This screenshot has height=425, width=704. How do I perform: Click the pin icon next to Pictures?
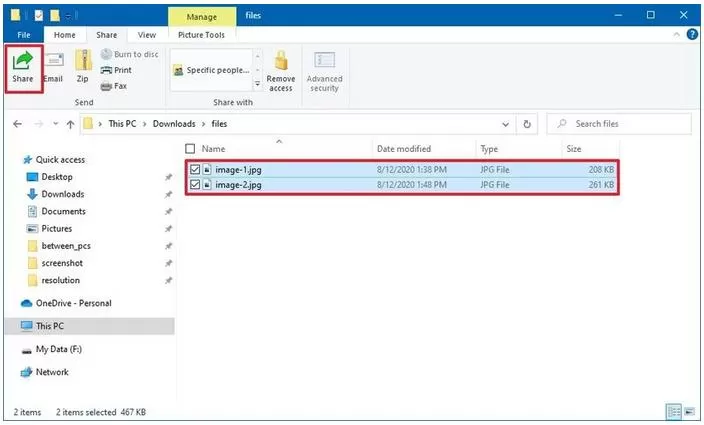pyautogui.click(x=168, y=229)
